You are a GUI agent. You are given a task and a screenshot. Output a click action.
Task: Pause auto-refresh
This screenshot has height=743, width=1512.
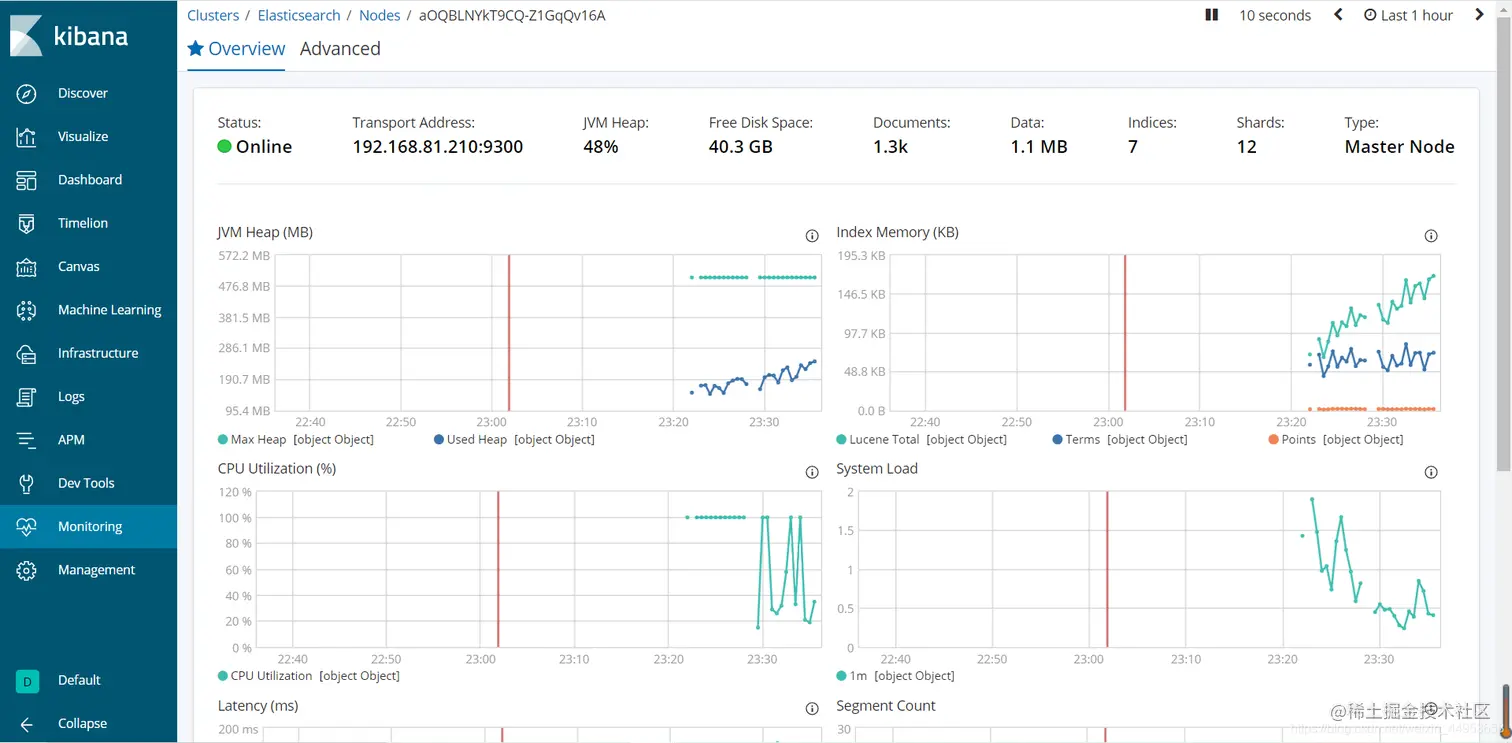1212,15
